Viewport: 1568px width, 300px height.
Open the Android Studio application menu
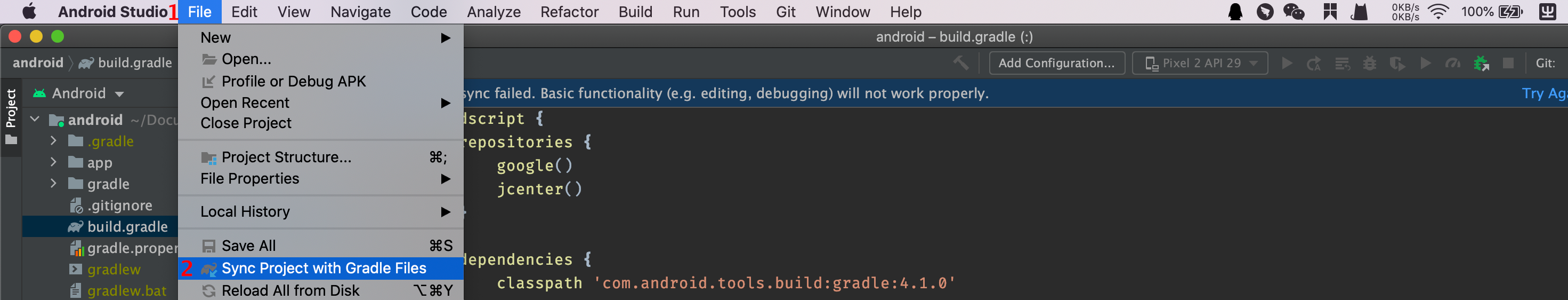pyautogui.click(x=112, y=12)
